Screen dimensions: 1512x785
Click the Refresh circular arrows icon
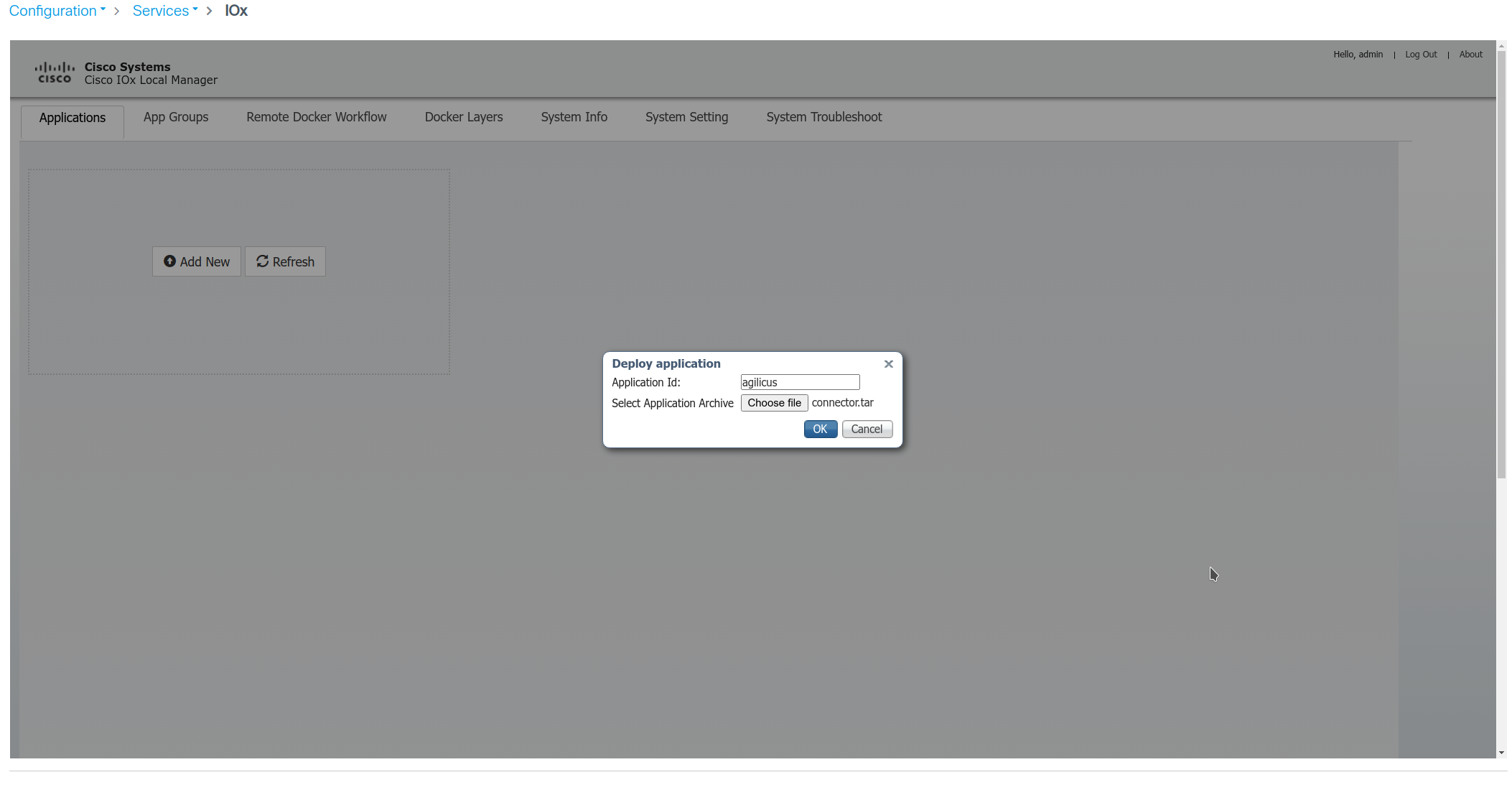[x=263, y=261]
